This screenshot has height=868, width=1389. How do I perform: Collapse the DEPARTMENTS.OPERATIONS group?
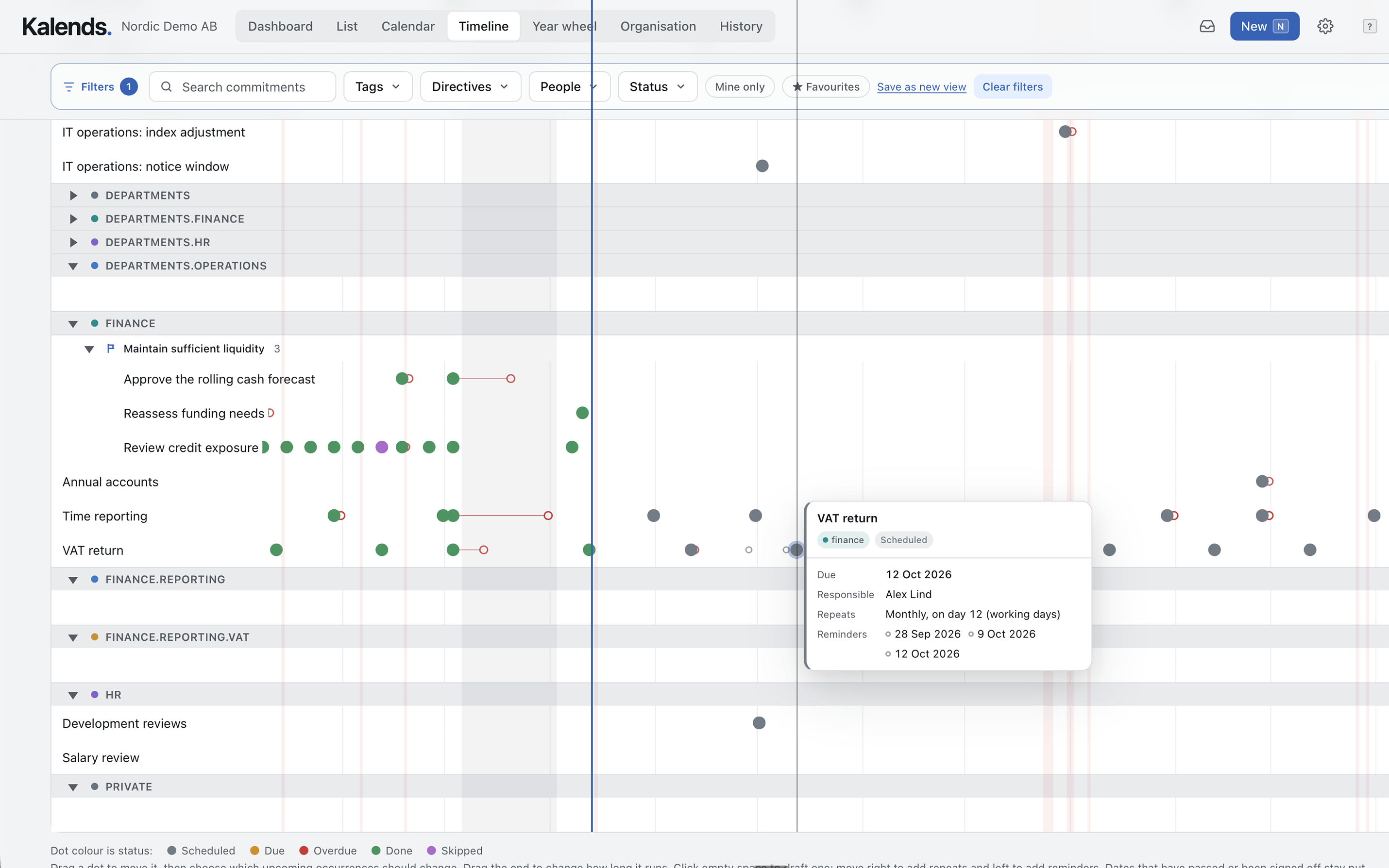tap(73, 266)
